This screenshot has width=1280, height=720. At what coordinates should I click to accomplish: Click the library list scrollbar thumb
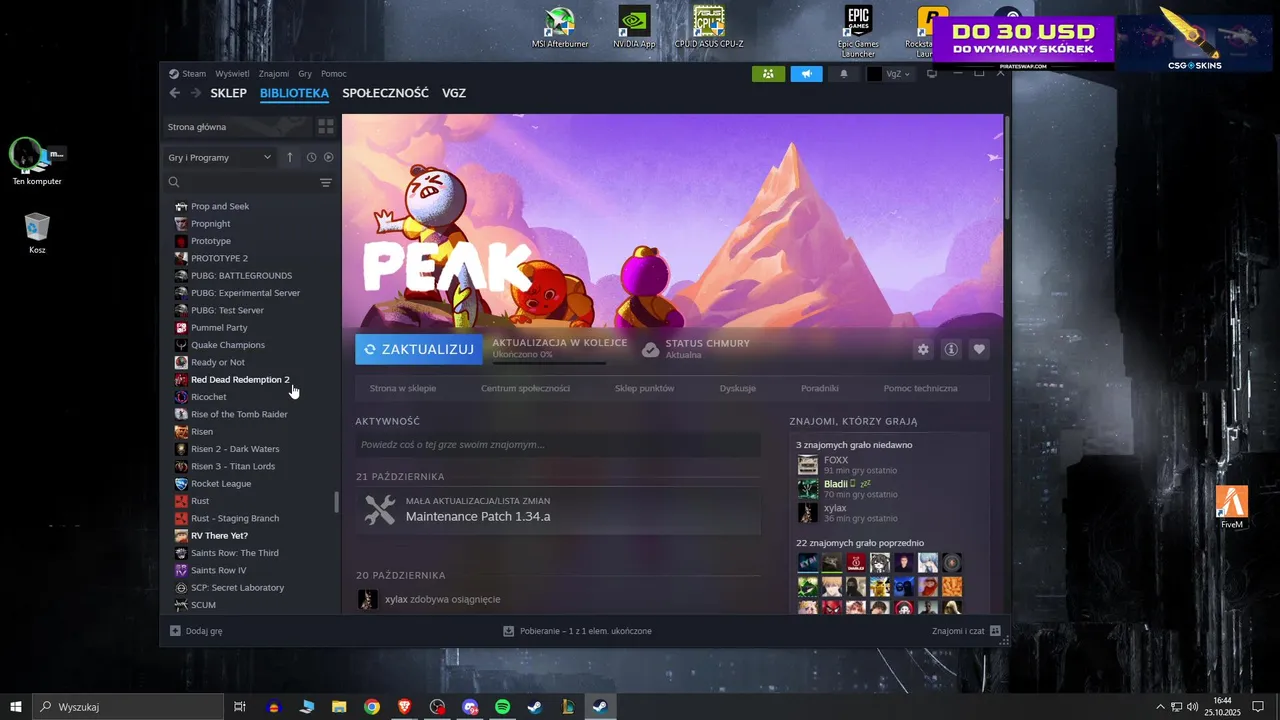click(x=336, y=502)
